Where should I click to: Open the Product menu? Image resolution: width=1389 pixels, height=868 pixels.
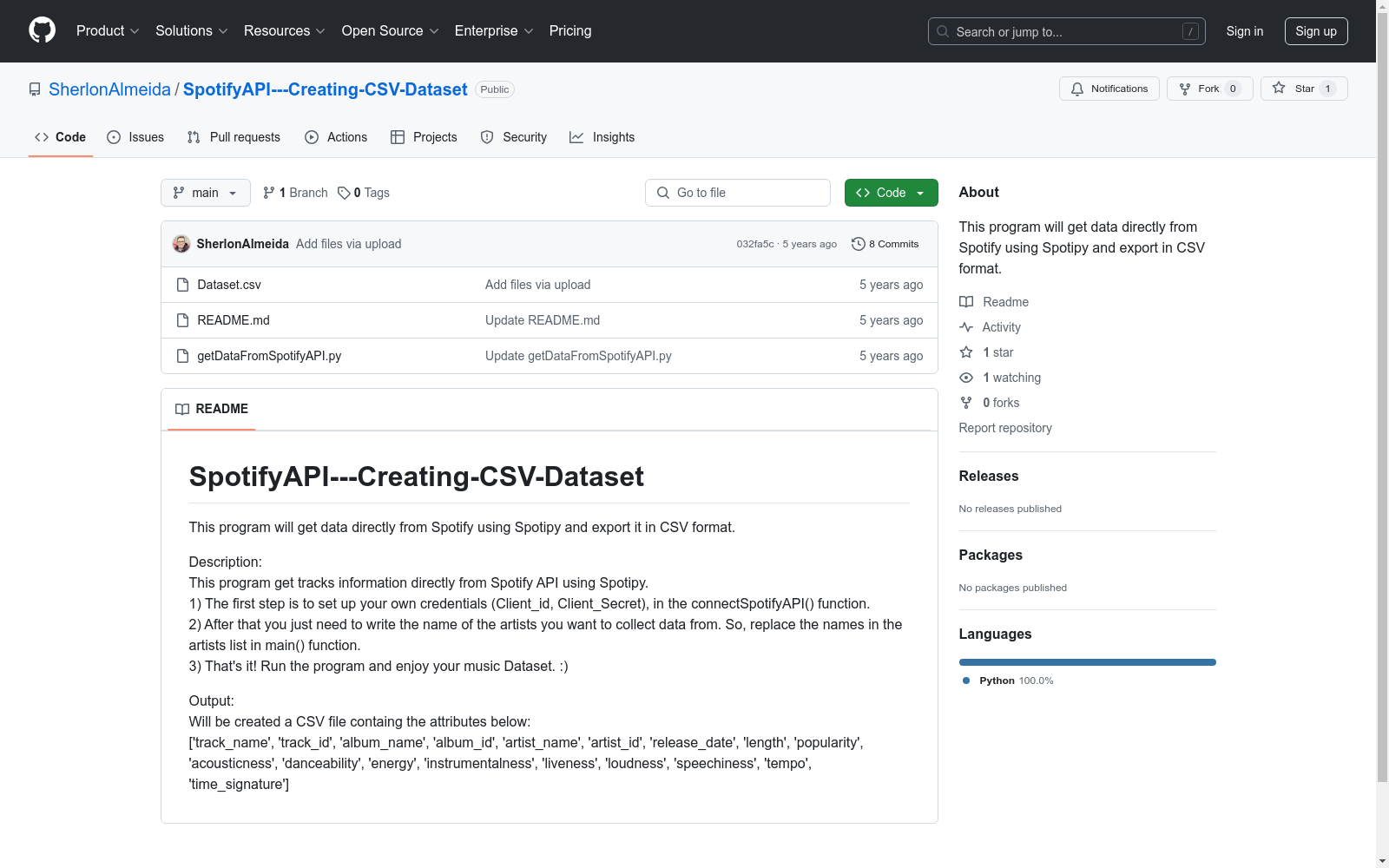[x=108, y=30]
